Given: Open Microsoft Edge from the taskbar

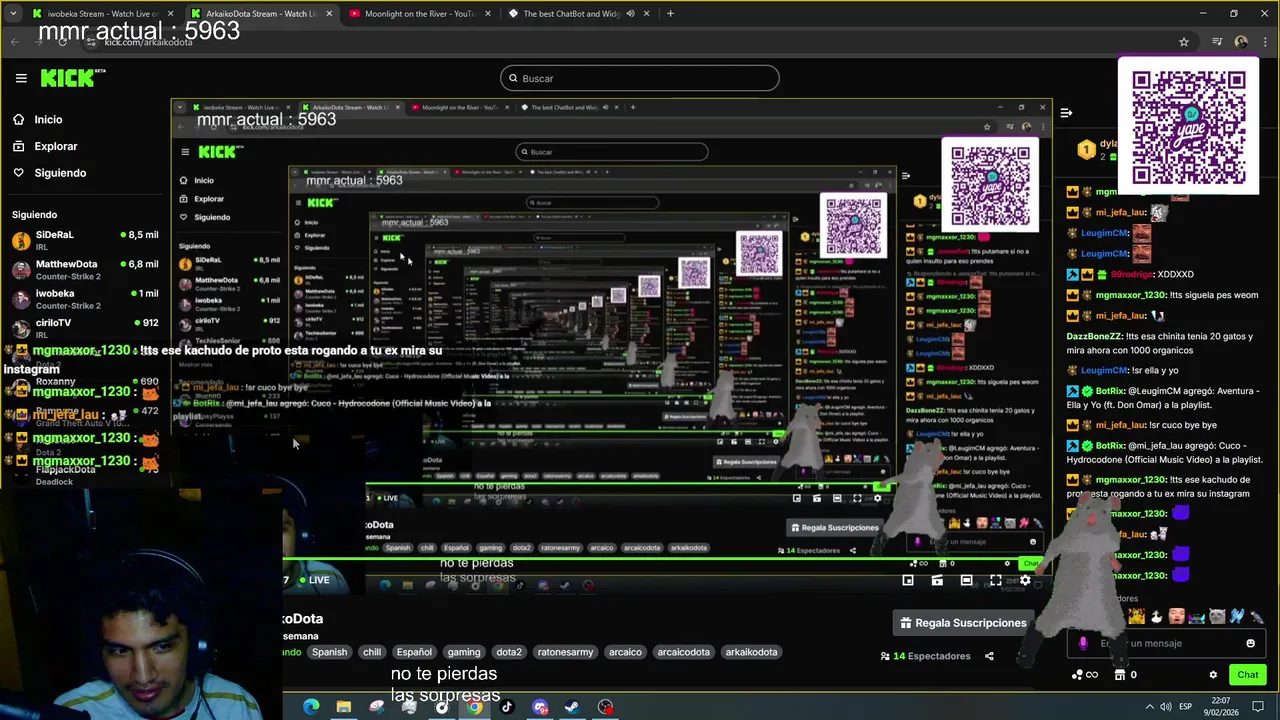Looking at the screenshot, I should [x=311, y=707].
